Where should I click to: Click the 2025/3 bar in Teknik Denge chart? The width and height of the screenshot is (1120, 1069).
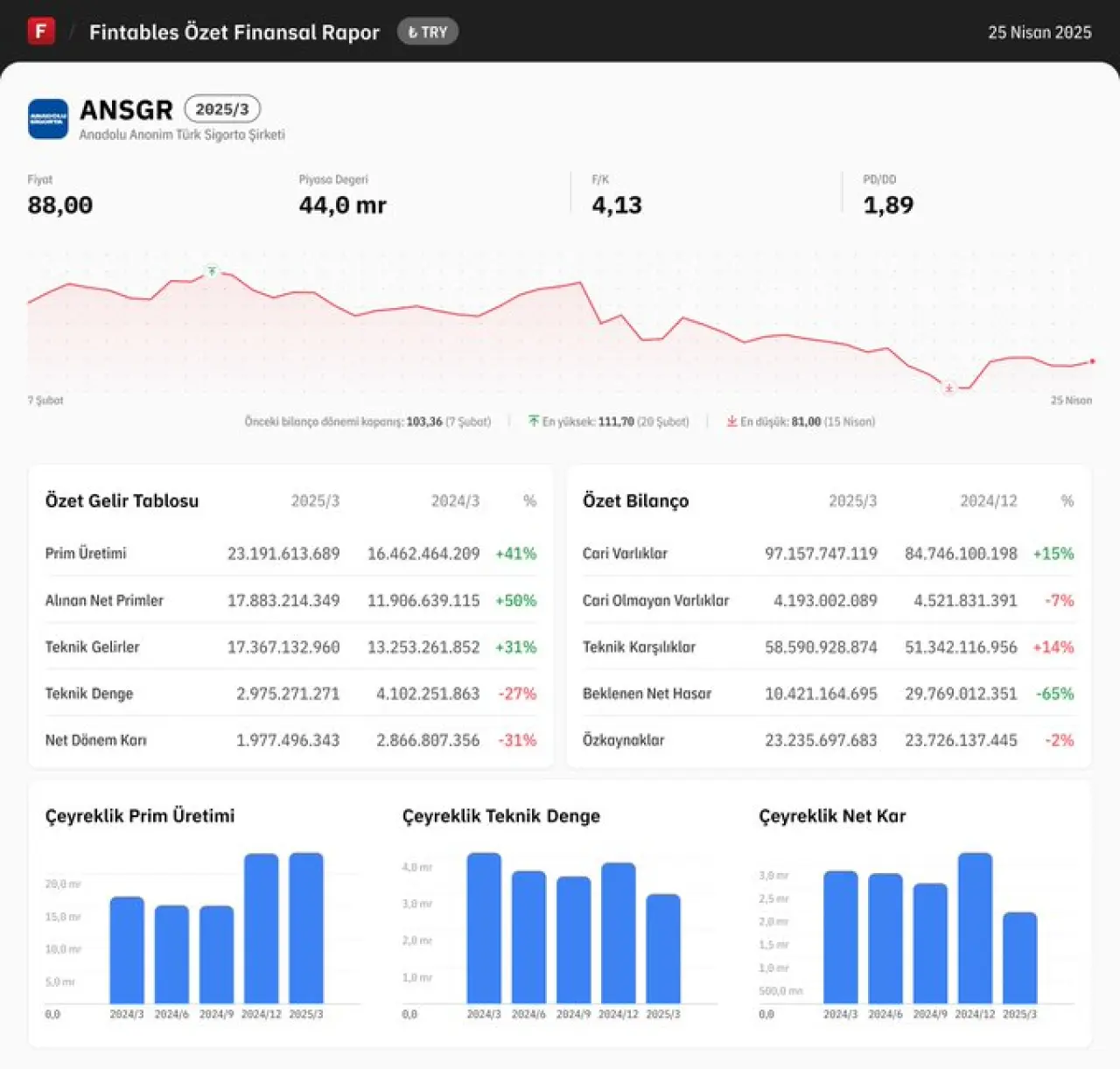pyautogui.click(x=663, y=949)
